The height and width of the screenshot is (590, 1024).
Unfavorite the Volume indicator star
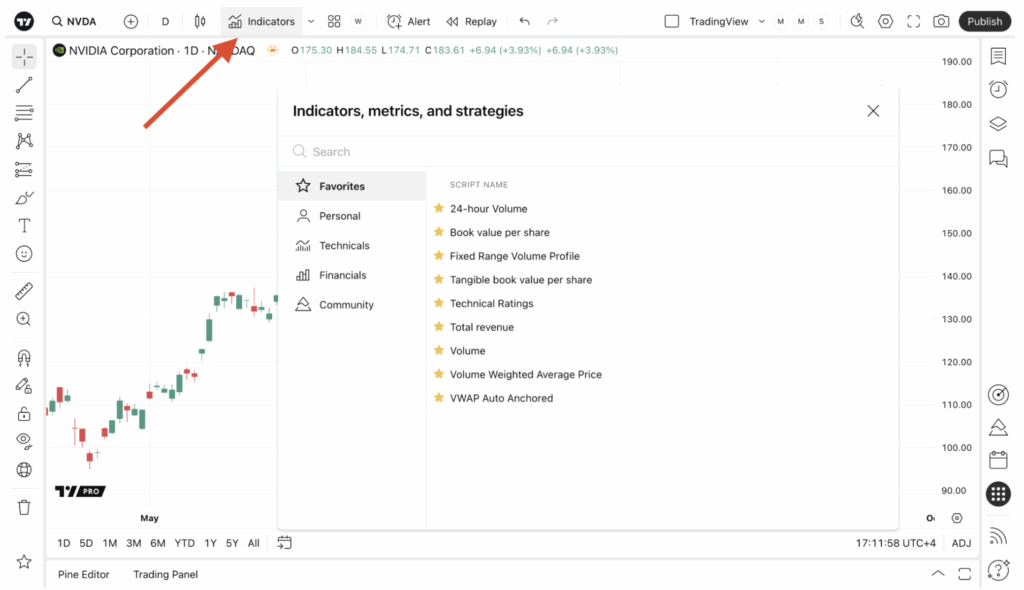pos(437,350)
